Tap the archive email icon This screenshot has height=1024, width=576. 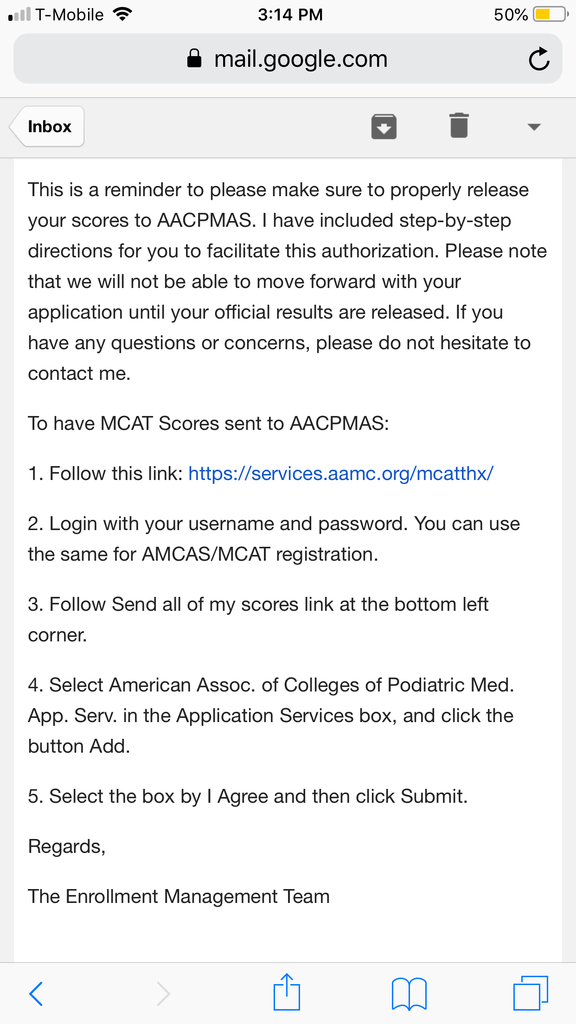point(384,126)
